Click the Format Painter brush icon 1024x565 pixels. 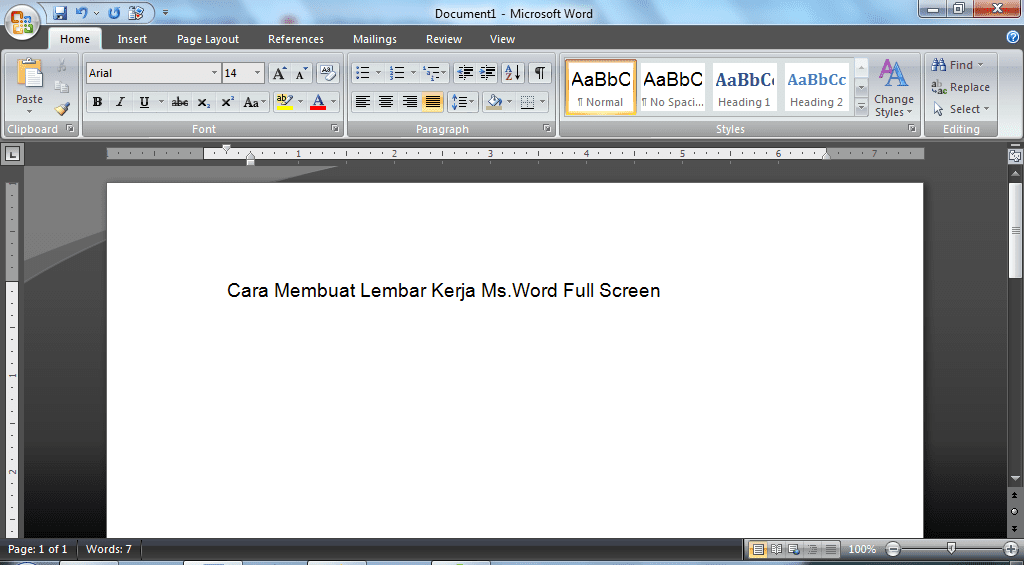click(x=62, y=109)
